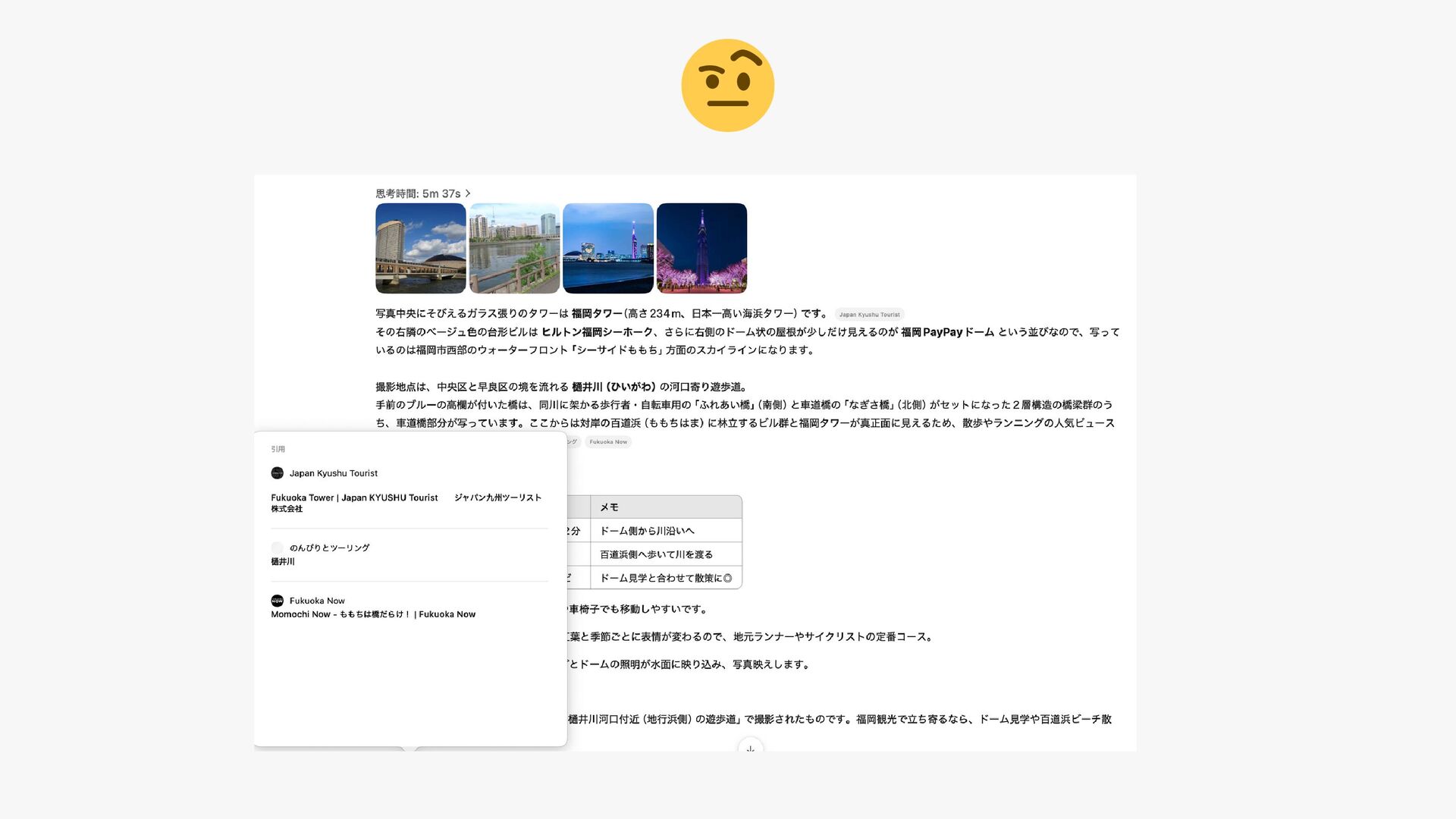Click the scroll-to-bottom arrow button
The height and width of the screenshot is (819, 1456).
750,748
